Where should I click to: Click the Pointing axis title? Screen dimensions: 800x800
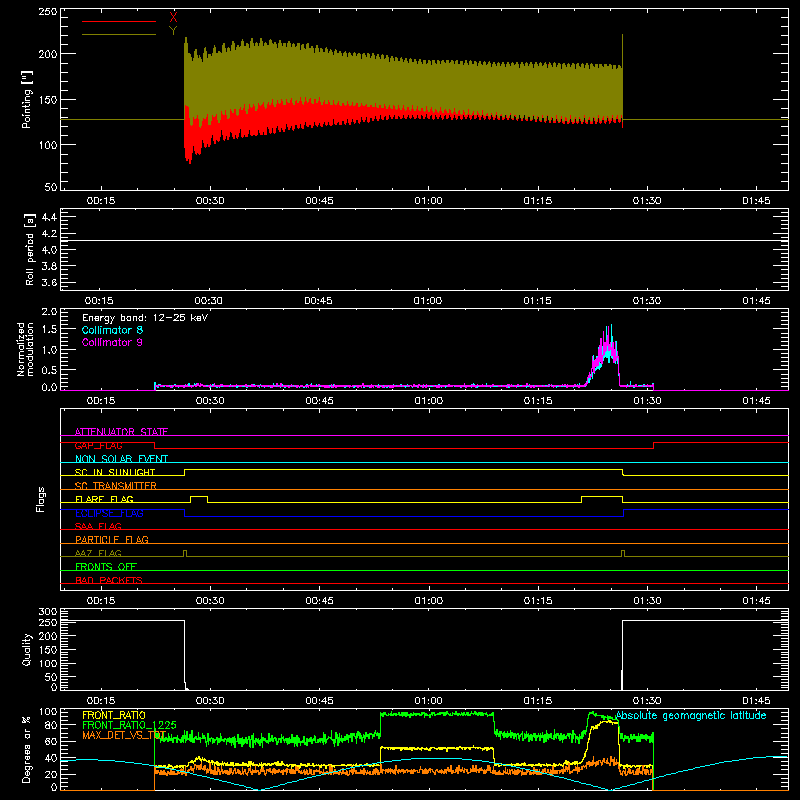click(27, 99)
